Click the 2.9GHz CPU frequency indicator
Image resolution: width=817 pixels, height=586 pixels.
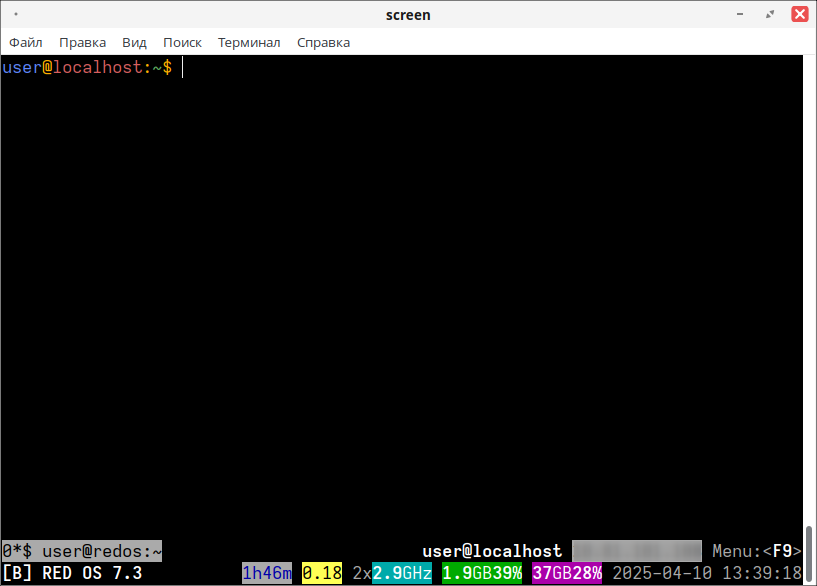402,573
